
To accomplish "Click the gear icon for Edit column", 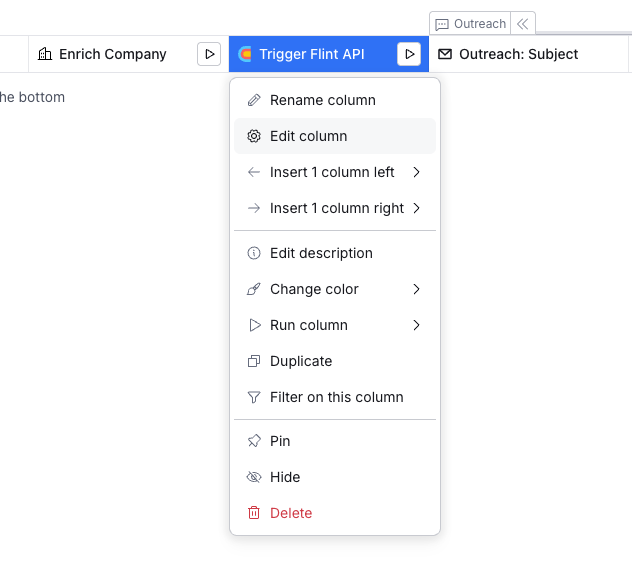I will (x=254, y=136).
